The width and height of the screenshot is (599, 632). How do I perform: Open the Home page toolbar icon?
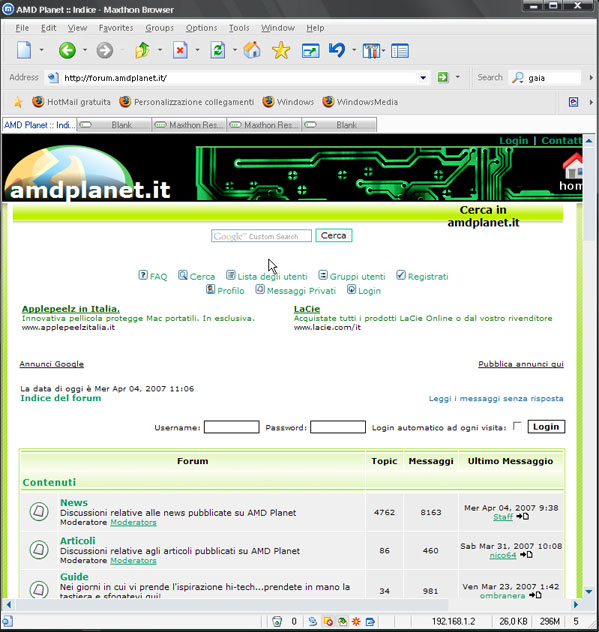tap(252, 50)
